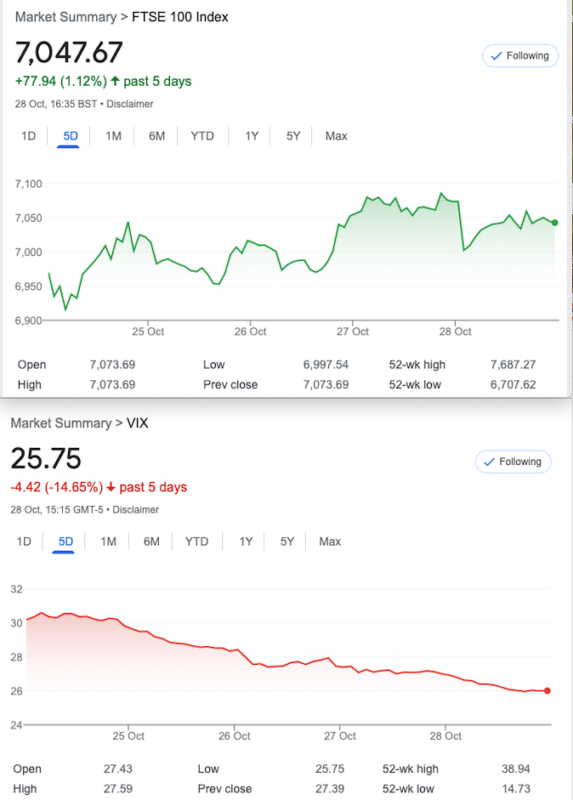Screen dimensions: 573x800
Task: Select the 5Y tab on FTSE chart
Action: pos(293,136)
